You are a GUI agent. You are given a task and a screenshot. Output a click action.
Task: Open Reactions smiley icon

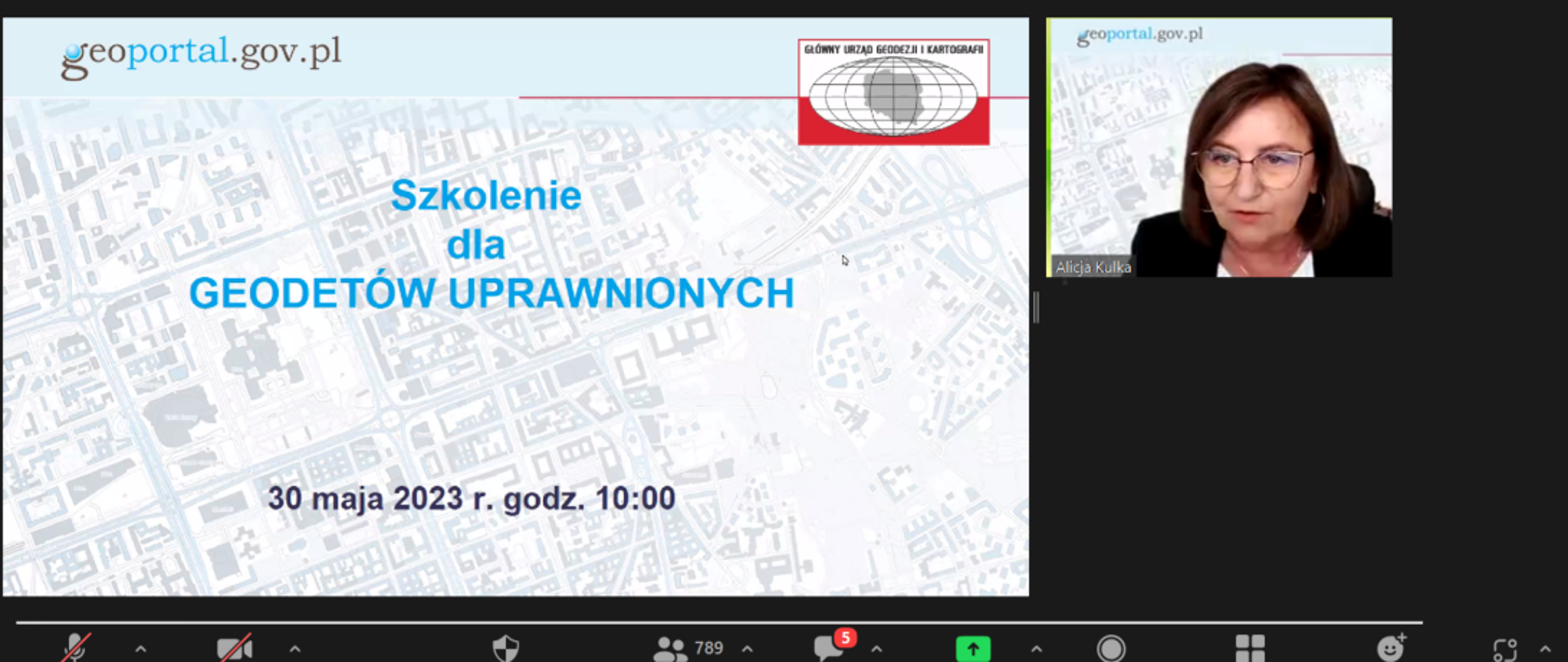[x=1390, y=649]
